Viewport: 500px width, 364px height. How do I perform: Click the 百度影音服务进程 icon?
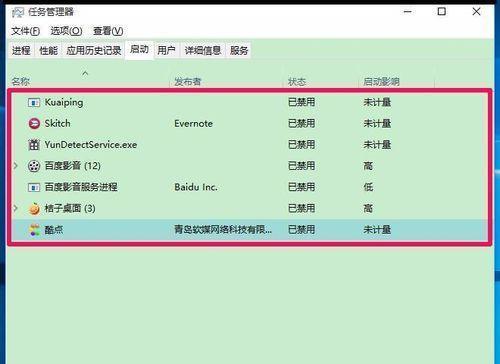coord(34,187)
